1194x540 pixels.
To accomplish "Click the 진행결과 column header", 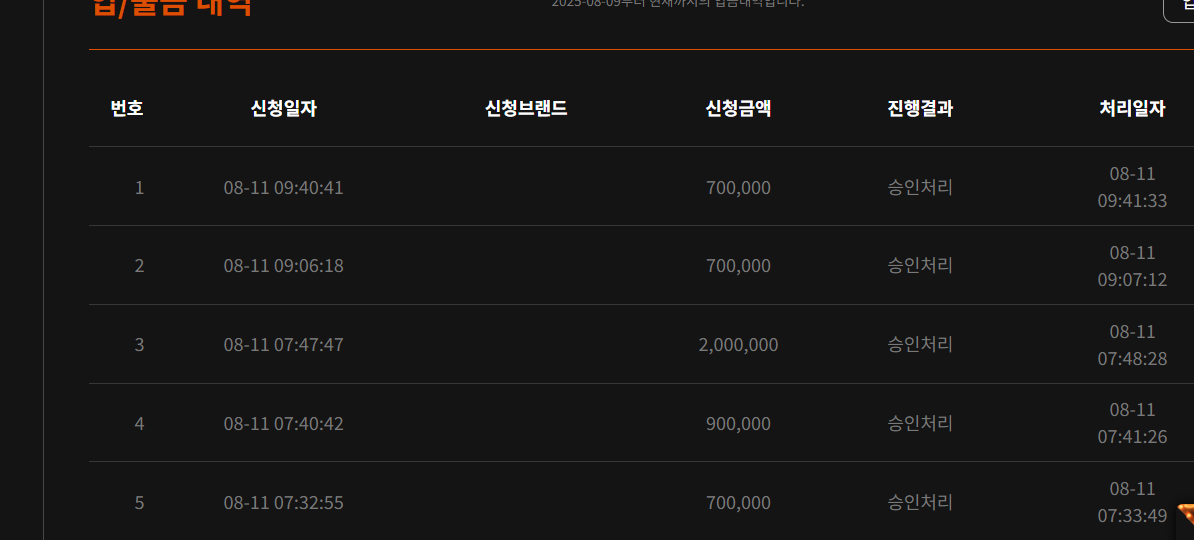I will (920, 109).
